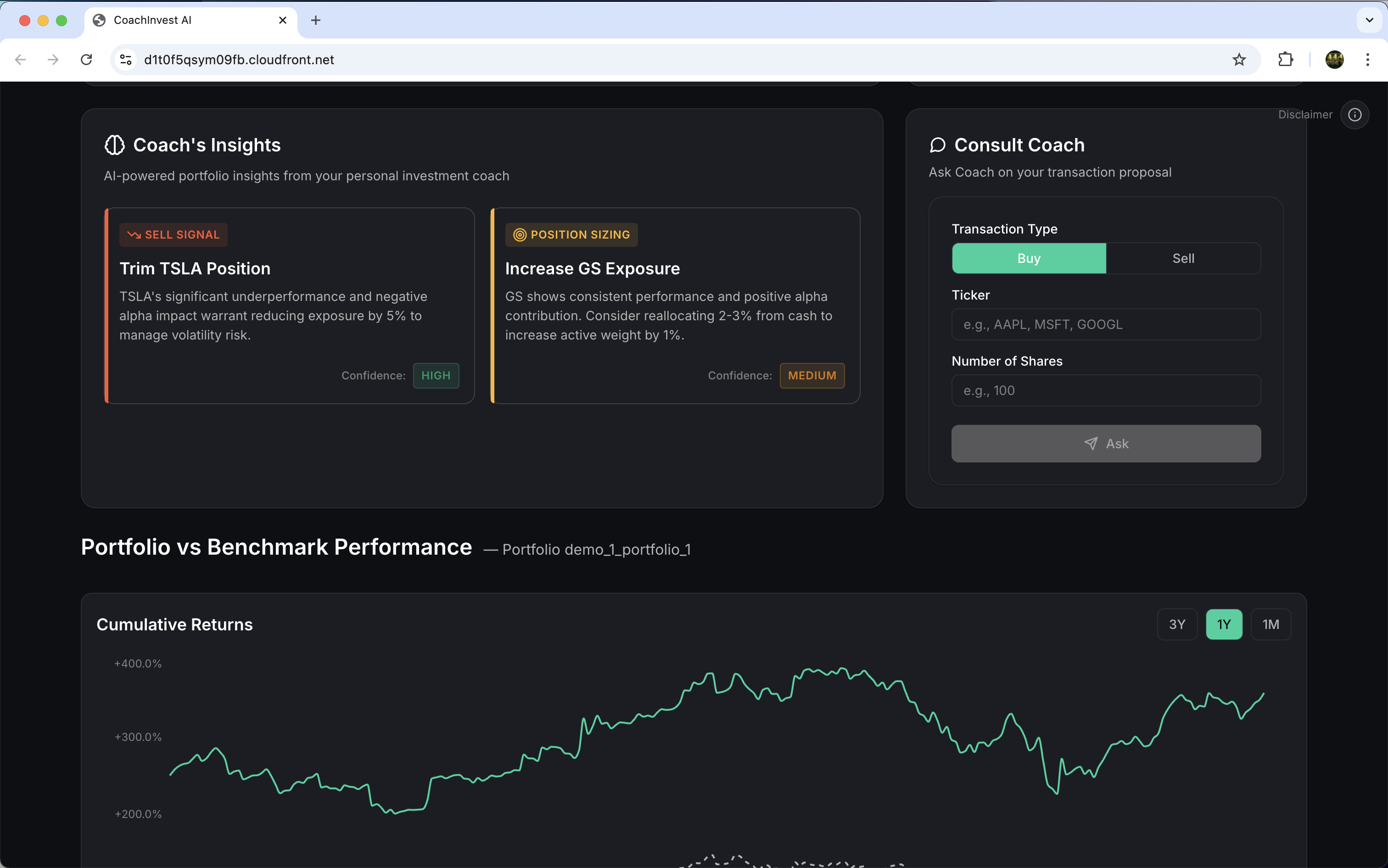Open a new browser tab
Viewport: 1388px width, 868px height.
click(315, 21)
